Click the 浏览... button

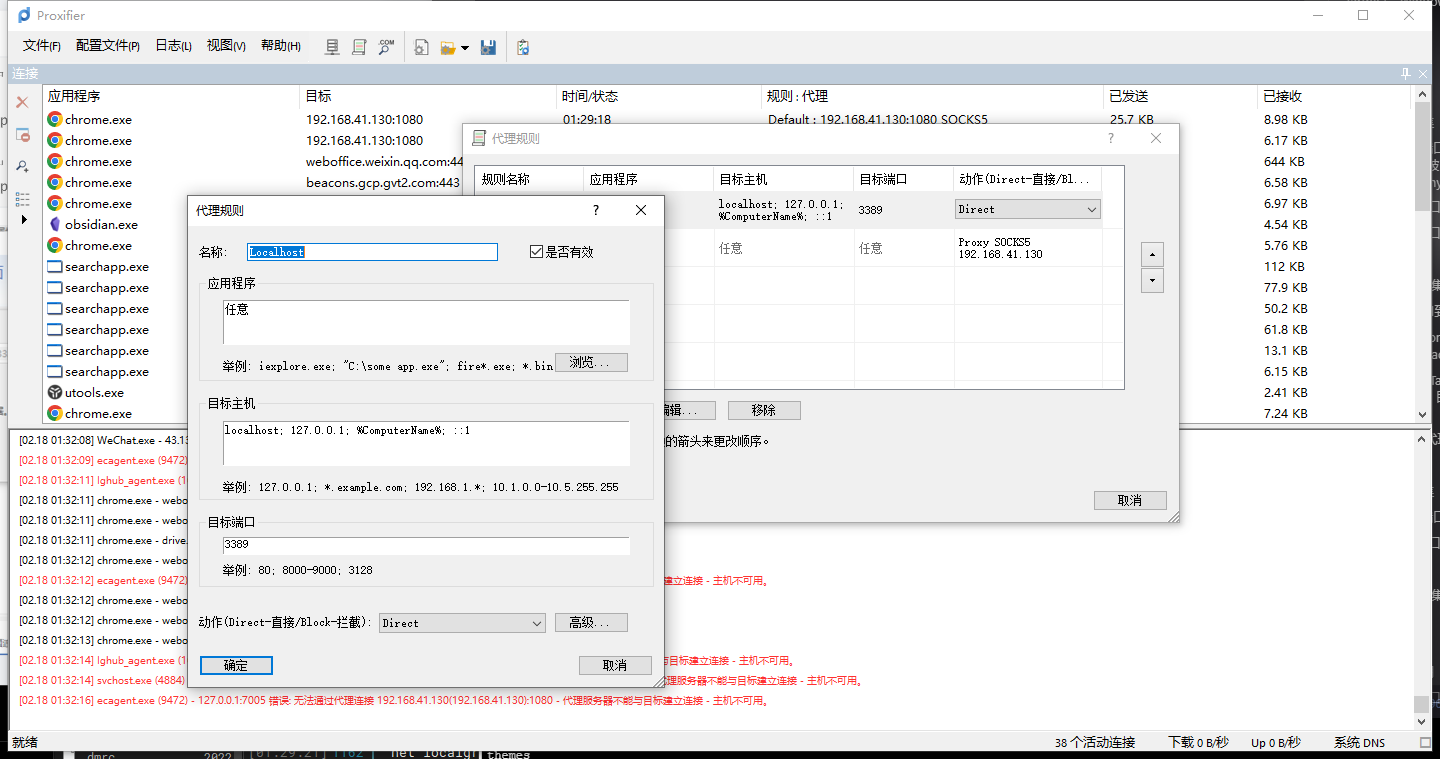[x=591, y=362]
